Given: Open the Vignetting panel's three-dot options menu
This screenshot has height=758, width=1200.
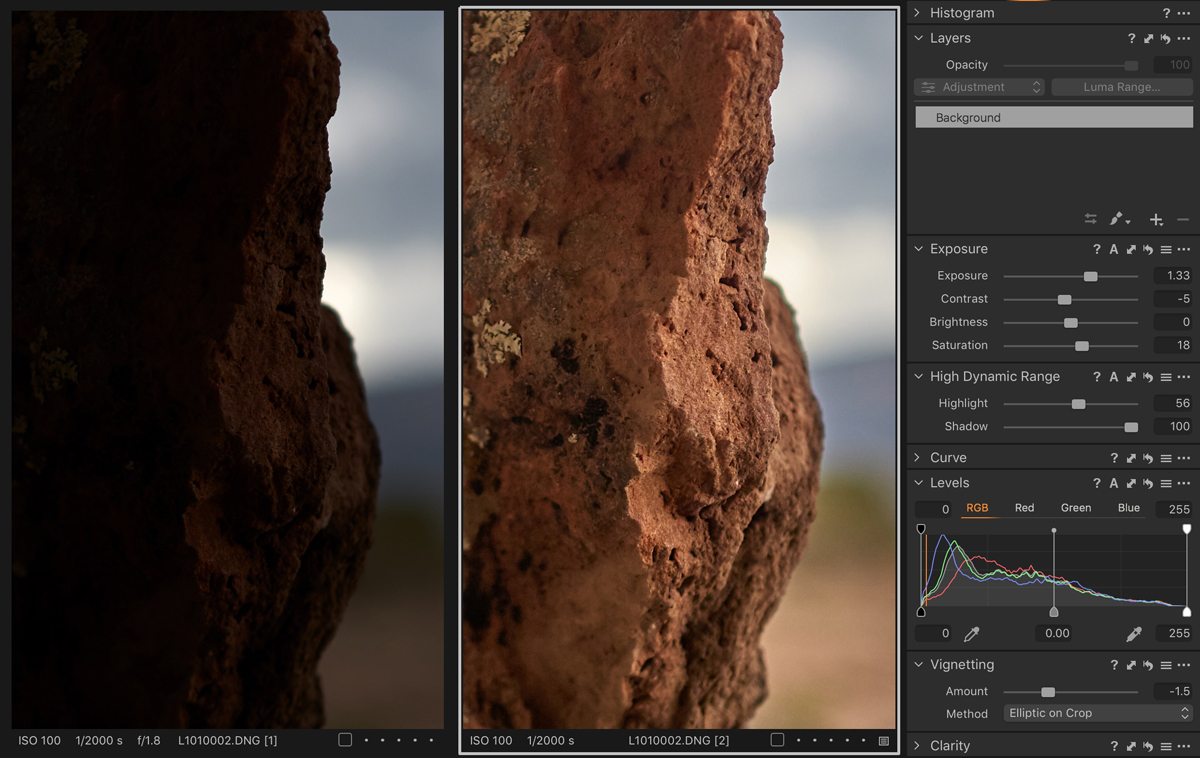Looking at the screenshot, I should pos(1184,665).
